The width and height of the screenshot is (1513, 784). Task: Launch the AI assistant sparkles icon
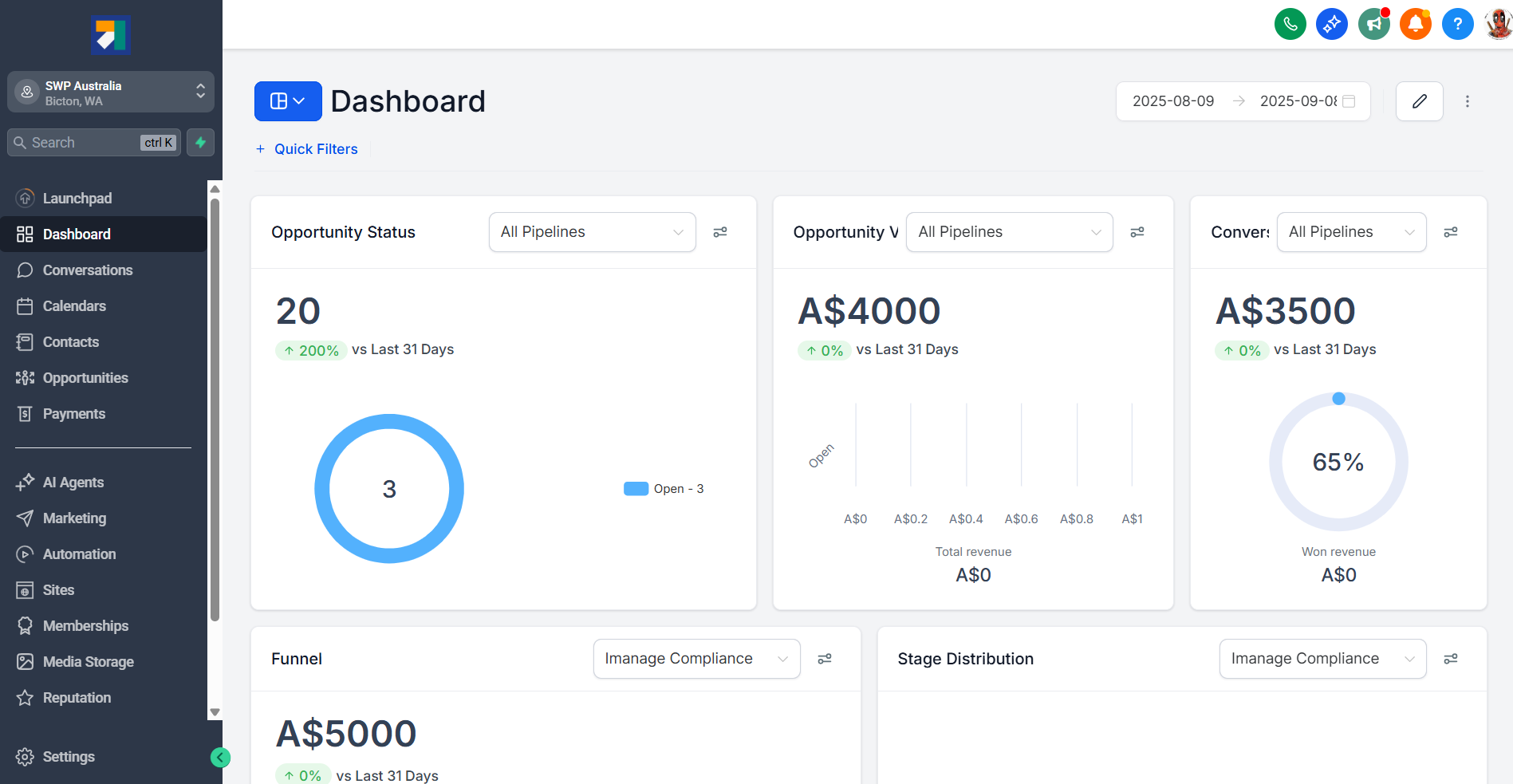pos(1332,23)
